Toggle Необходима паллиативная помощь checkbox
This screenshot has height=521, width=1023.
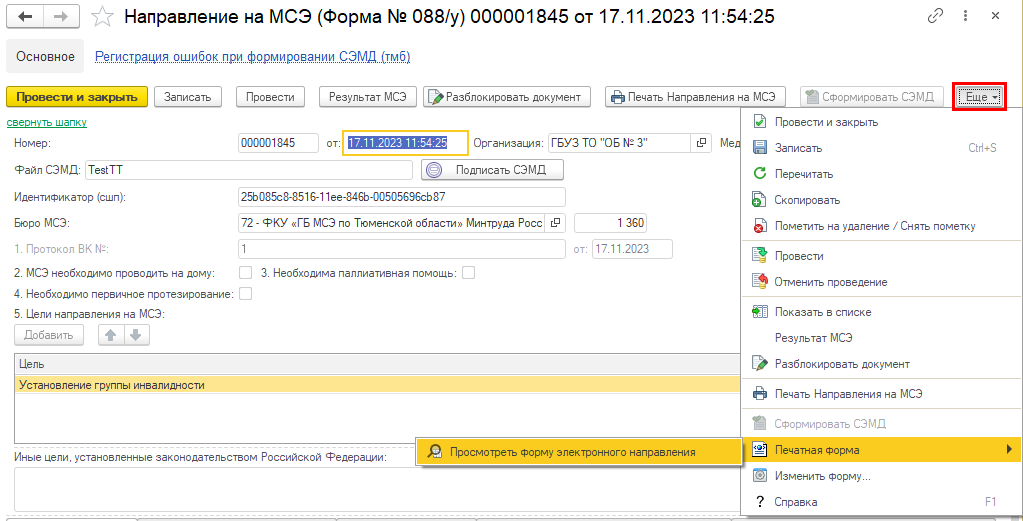pyautogui.click(x=468, y=272)
